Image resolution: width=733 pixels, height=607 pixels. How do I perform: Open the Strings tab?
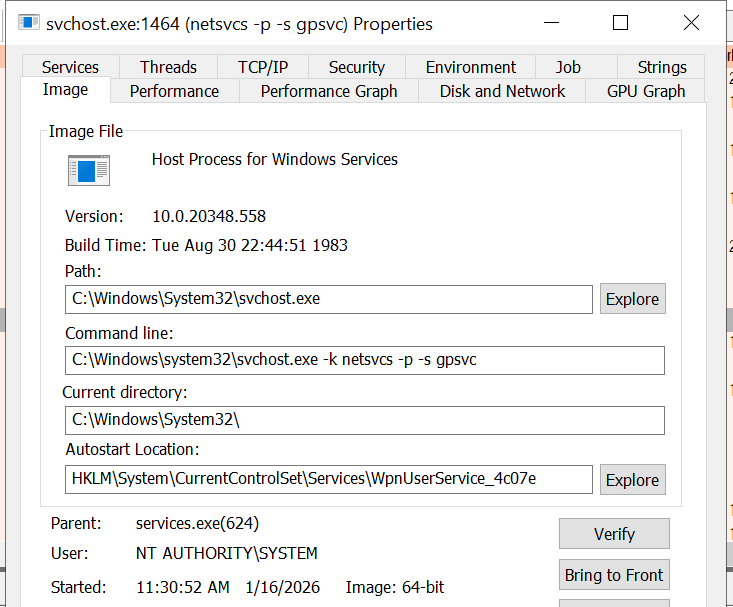click(662, 67)
